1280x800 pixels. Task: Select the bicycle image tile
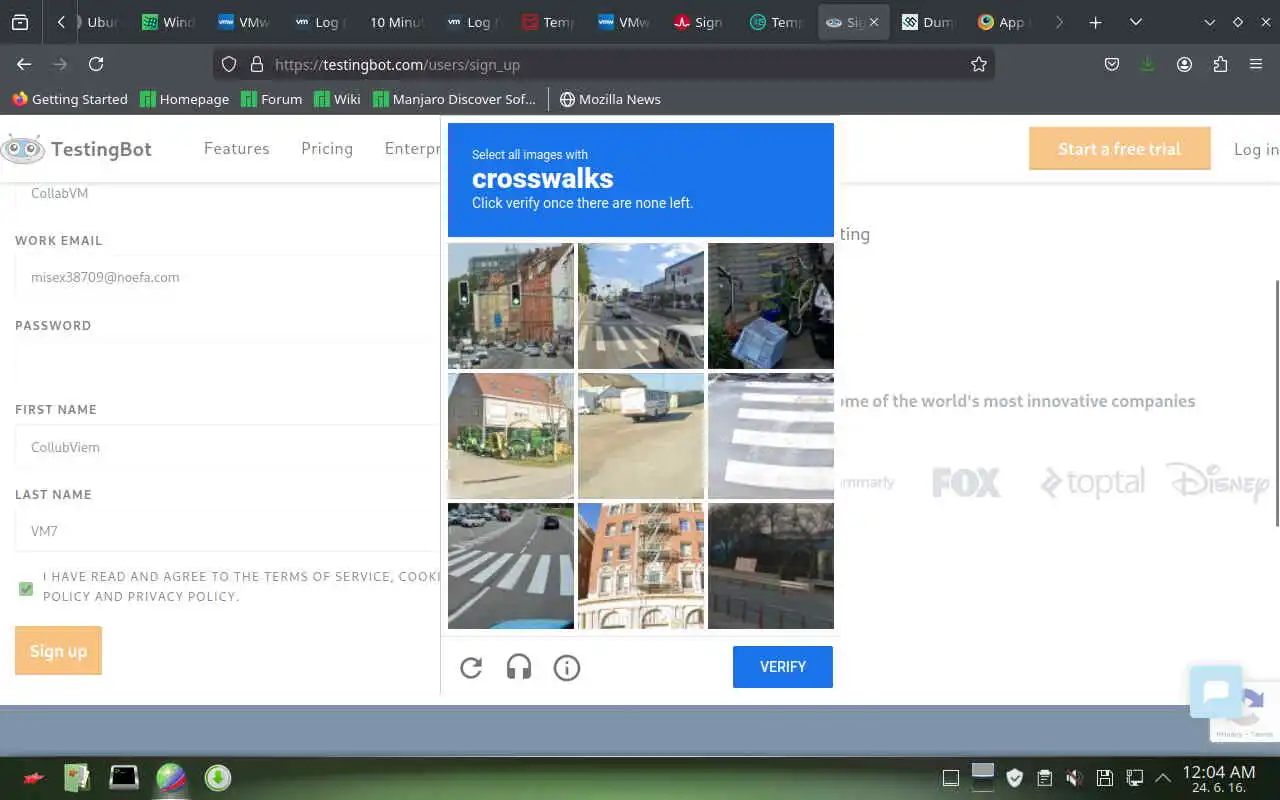click(771, 306)
